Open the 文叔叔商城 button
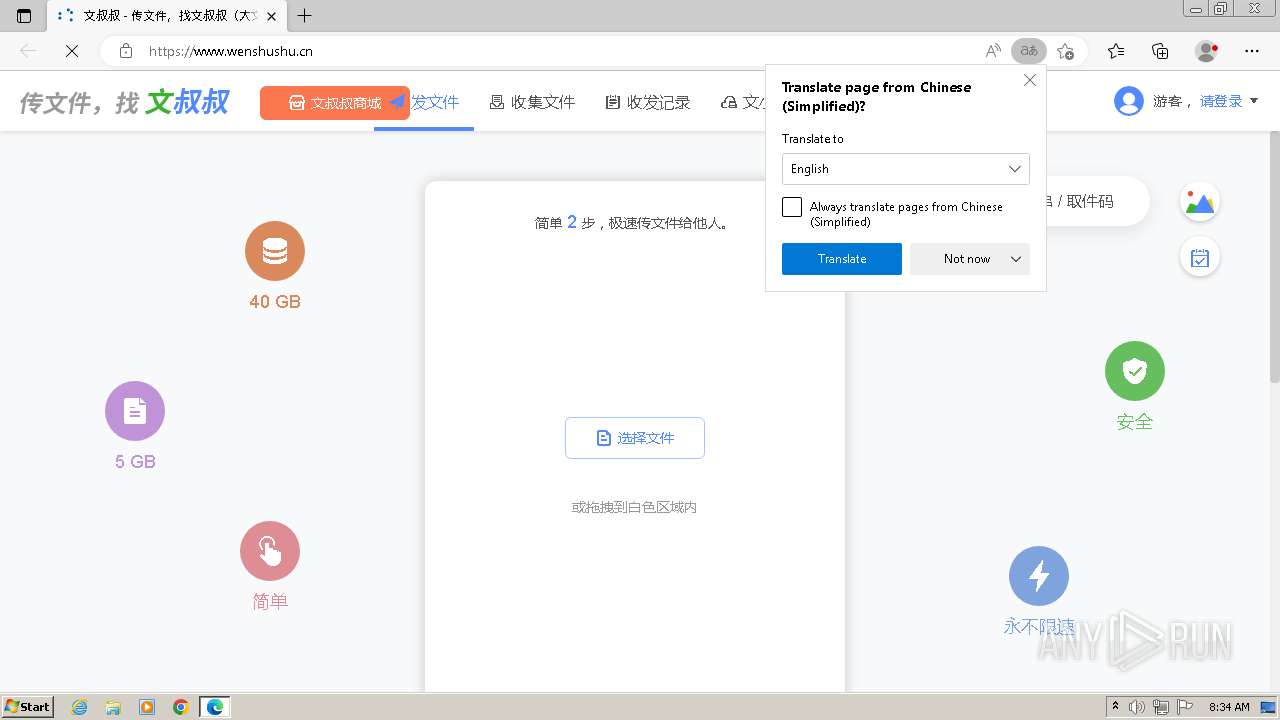Viewport: 1280px width, 720px height. tap(335, 103)
